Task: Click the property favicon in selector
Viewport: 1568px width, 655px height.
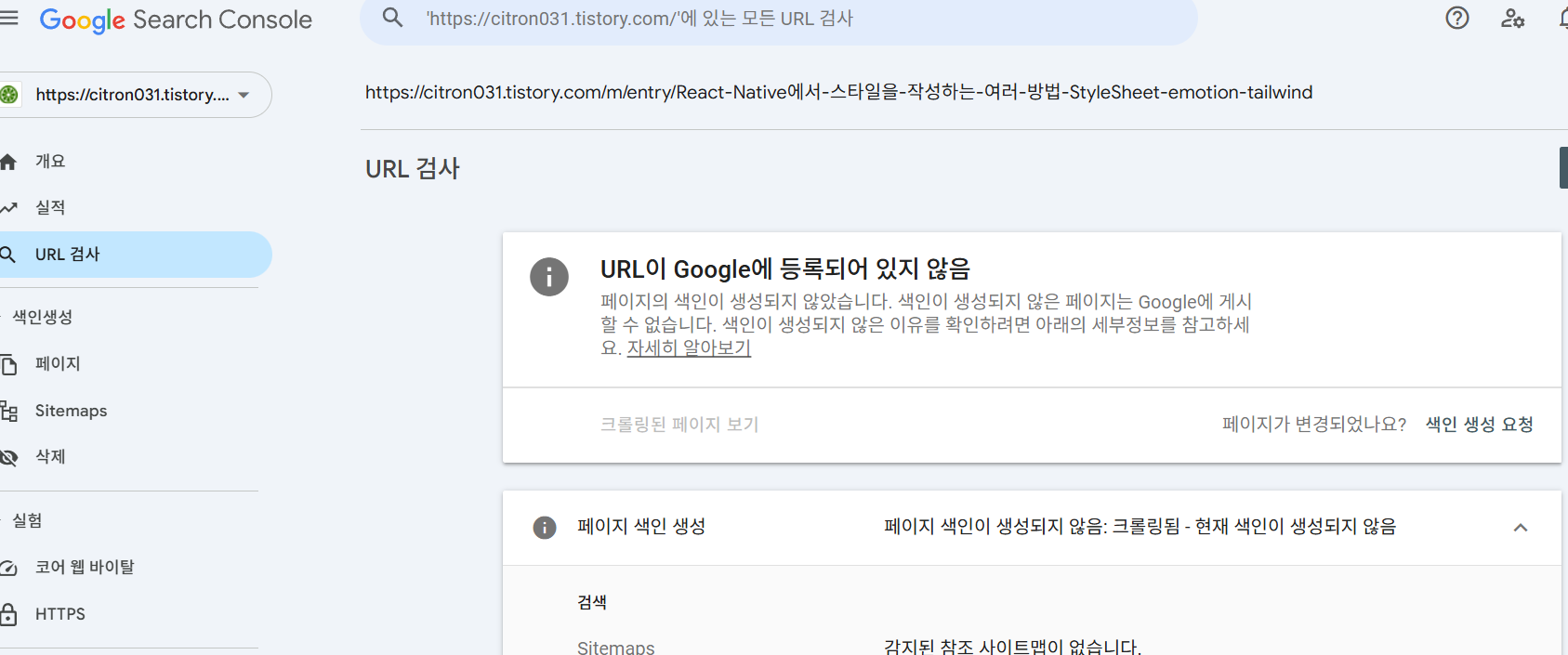Action: pyautogui.click(x=9, y=95)
